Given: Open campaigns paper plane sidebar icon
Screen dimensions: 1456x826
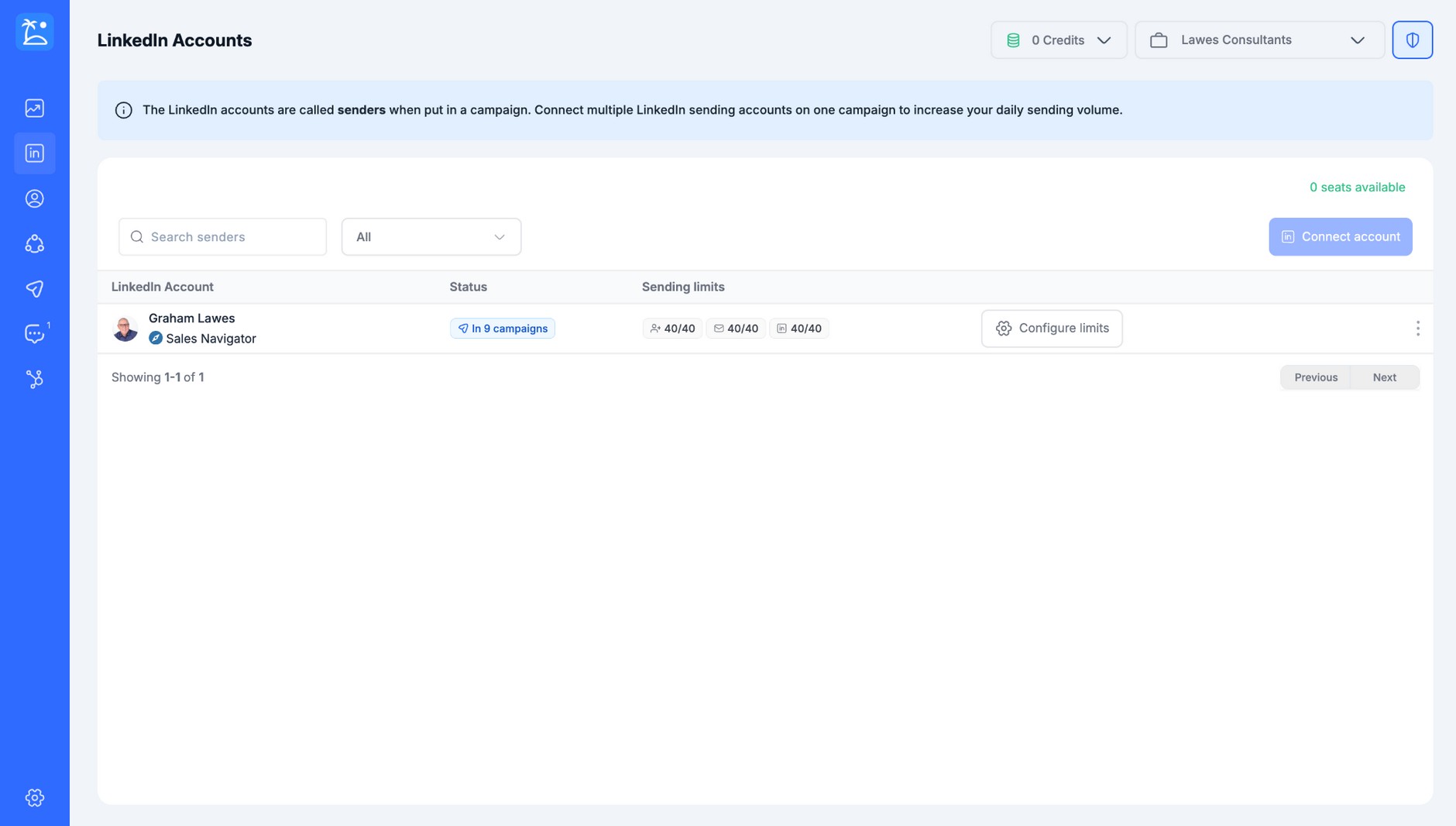Looking at the screenshot, I should pyautogui.click(x=35, y=289).
